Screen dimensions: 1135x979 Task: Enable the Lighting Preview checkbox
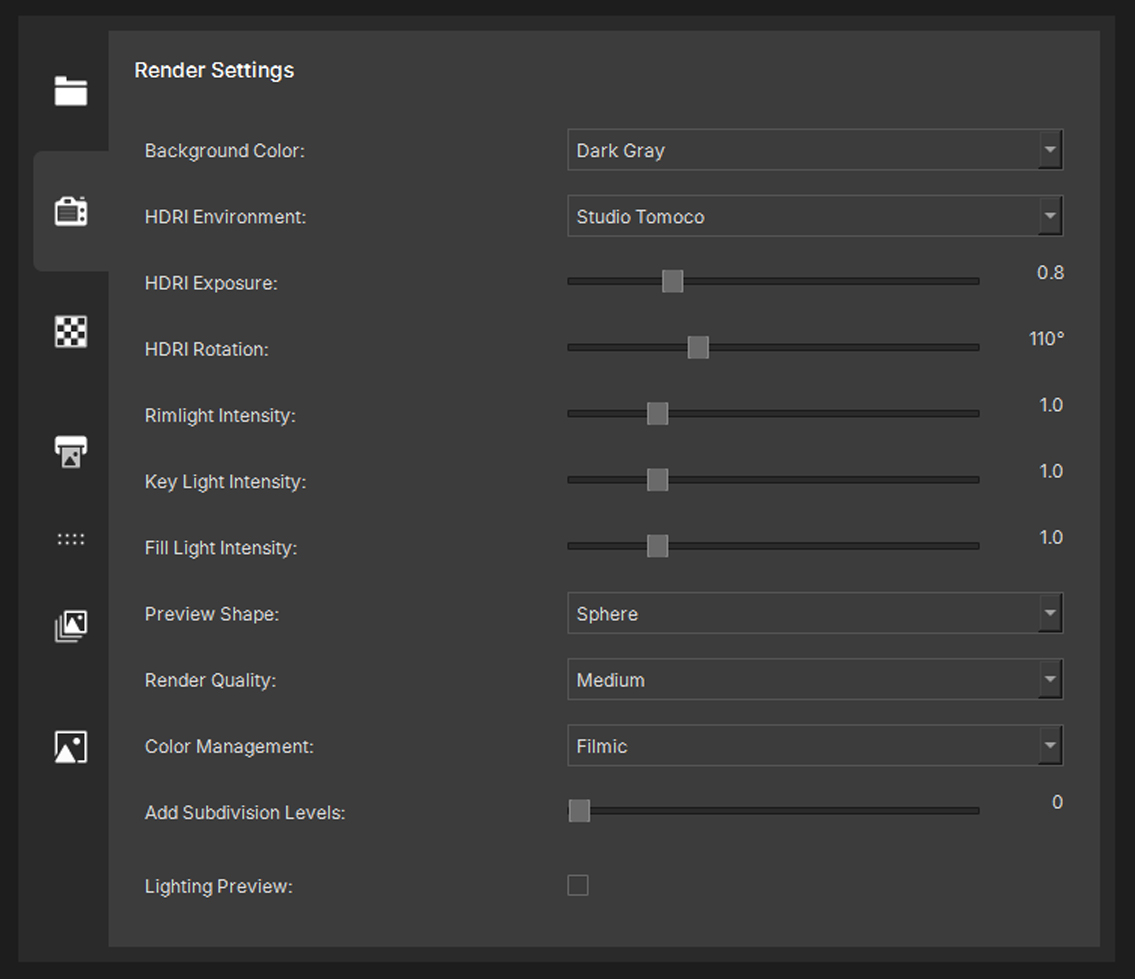coord(578,885)
